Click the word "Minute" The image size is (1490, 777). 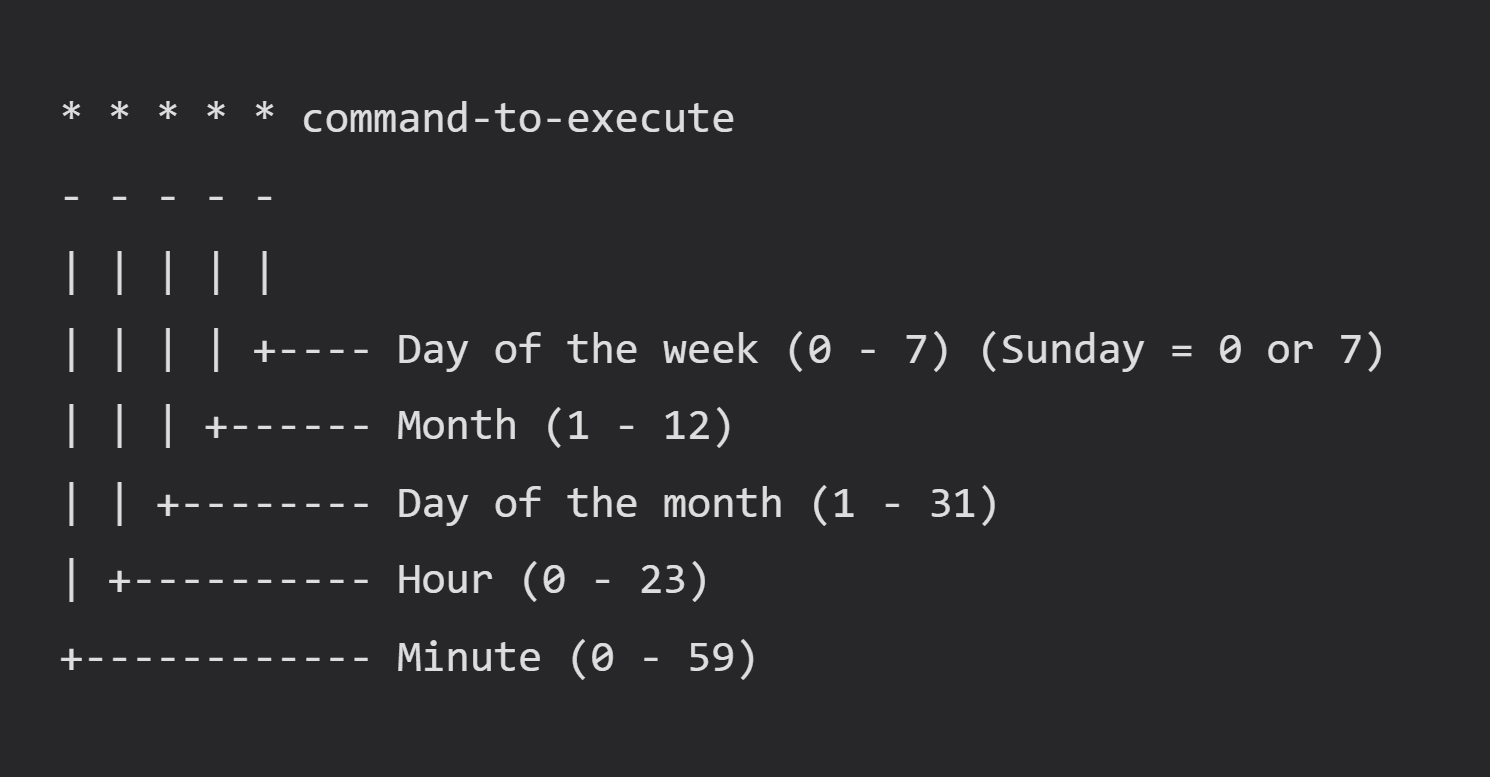[x=469, y=657]
